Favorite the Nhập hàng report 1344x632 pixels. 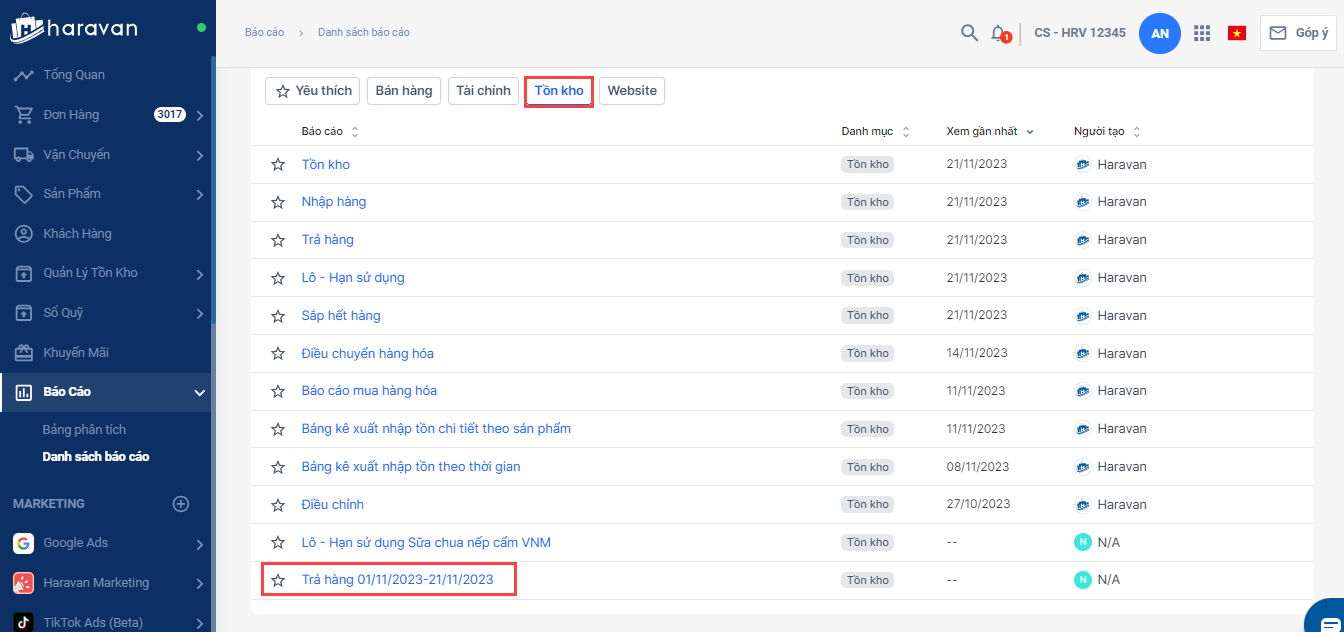point(278,203)
